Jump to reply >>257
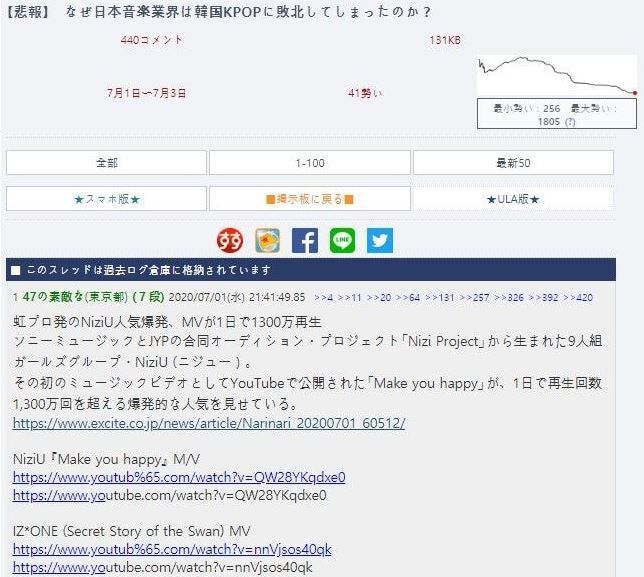Screen dimensions: 644x577 (x=474, y=297)
